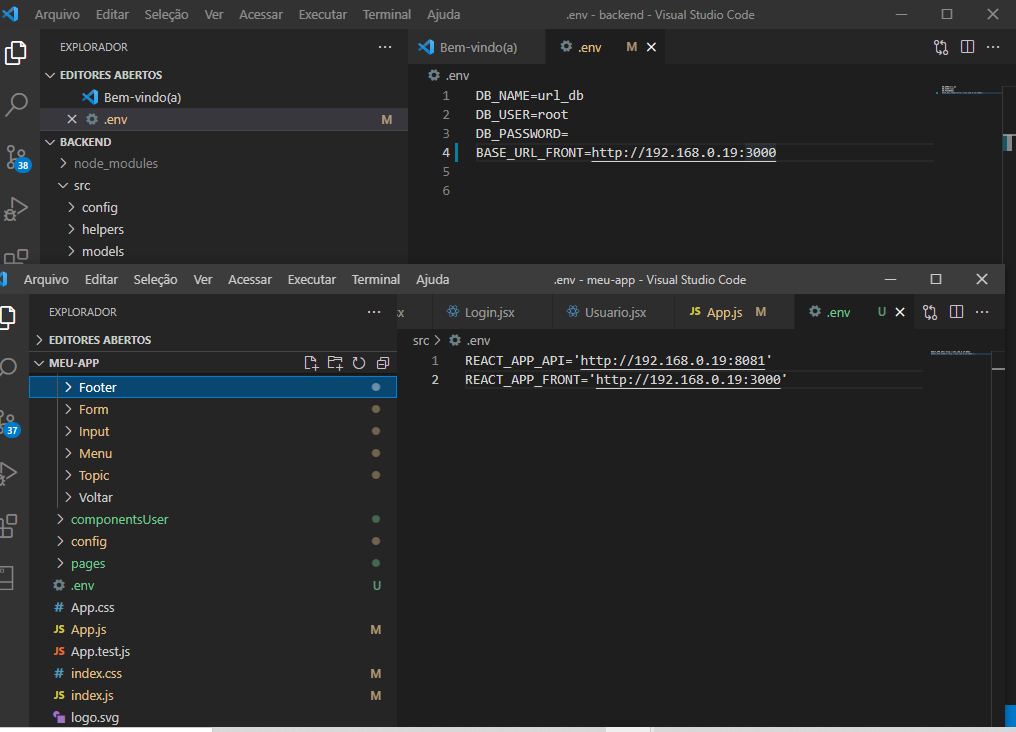Split the editor in the backend window
The image size is (1016, 732).
[x=968, y=46]
